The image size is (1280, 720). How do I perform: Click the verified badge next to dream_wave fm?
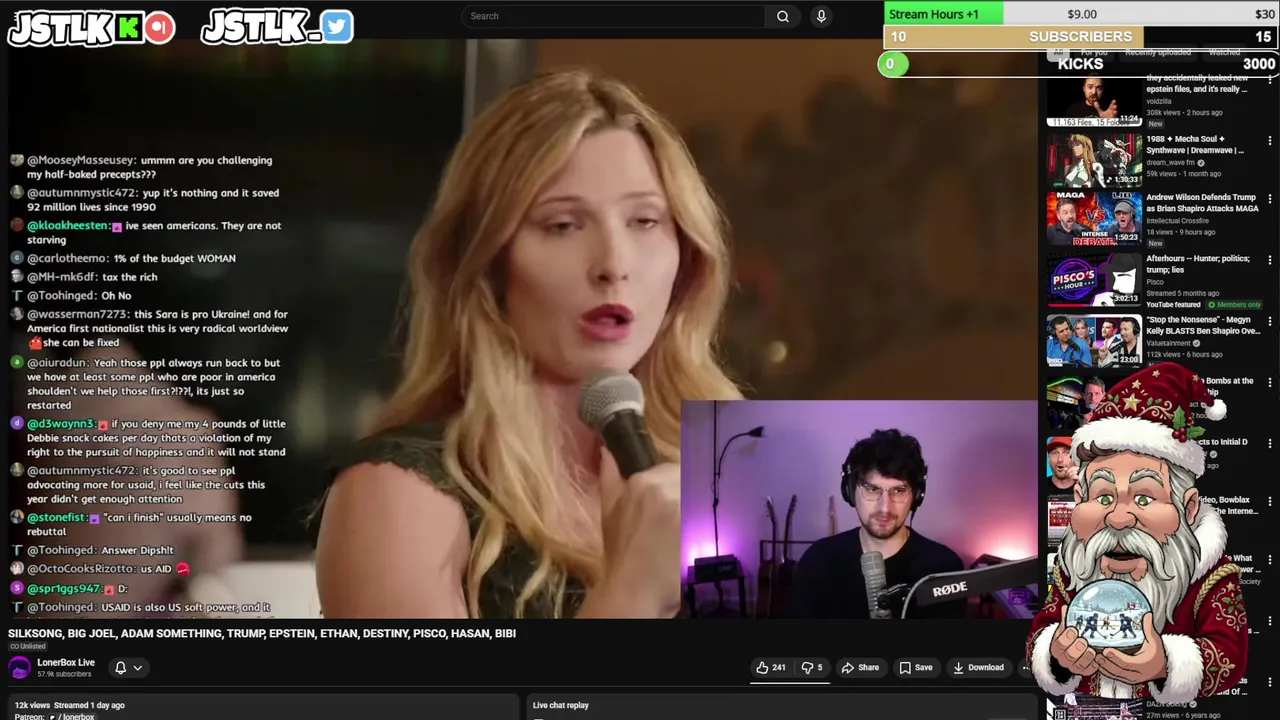pyautogui.click(x=1201, y=162)
